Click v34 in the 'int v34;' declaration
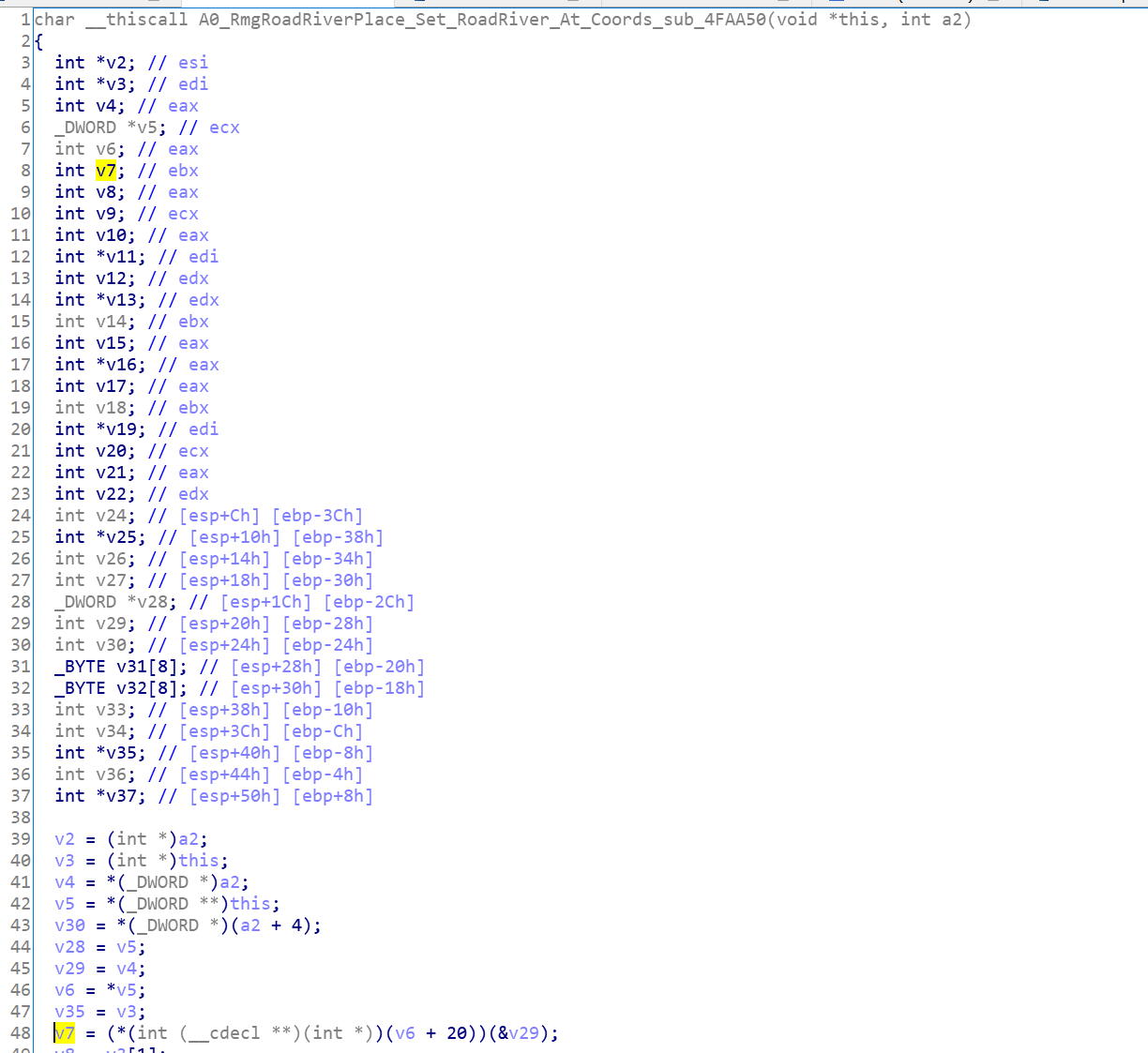1148x1053 pixels. point(111,731)
